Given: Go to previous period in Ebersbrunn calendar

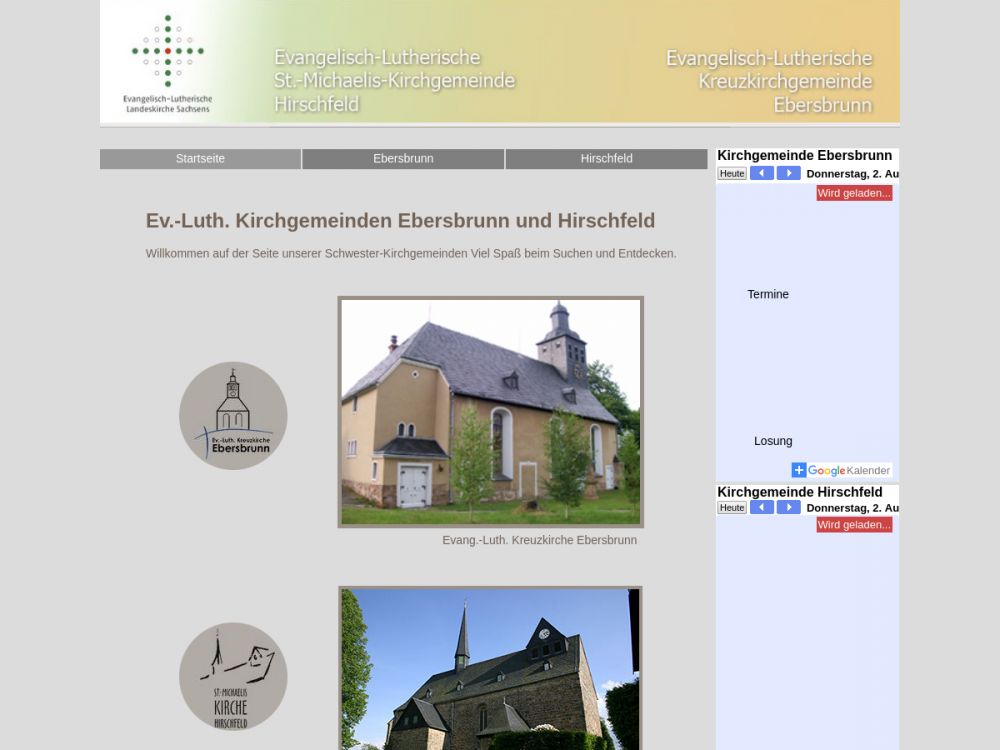Looking at the screenshot, I should coord(762,174).
